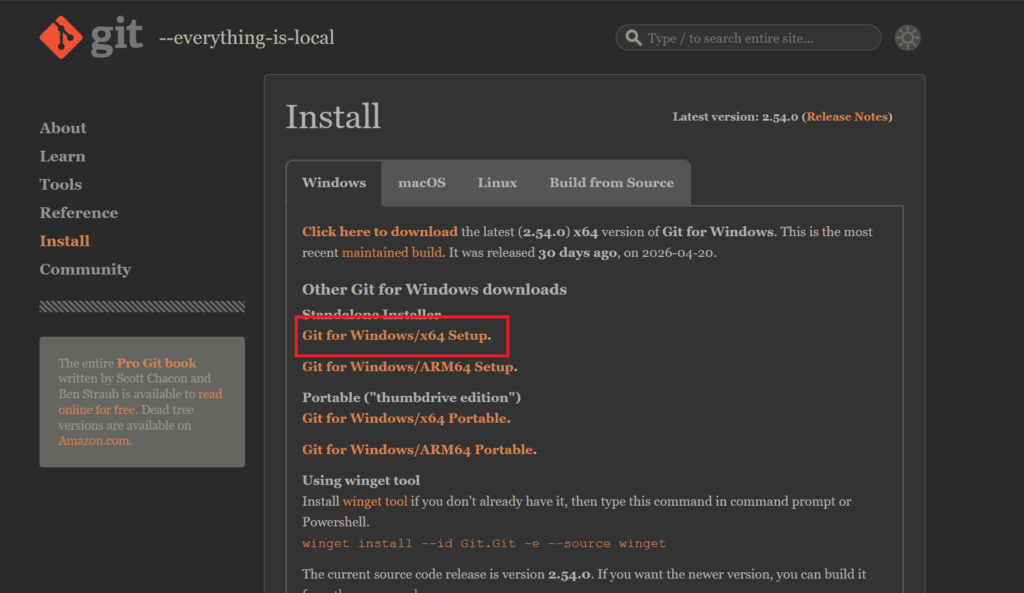Open the Release Notes link
The width and height of the screenshot is (1024, 593).
pyautogui.click(x=847, y=117)
